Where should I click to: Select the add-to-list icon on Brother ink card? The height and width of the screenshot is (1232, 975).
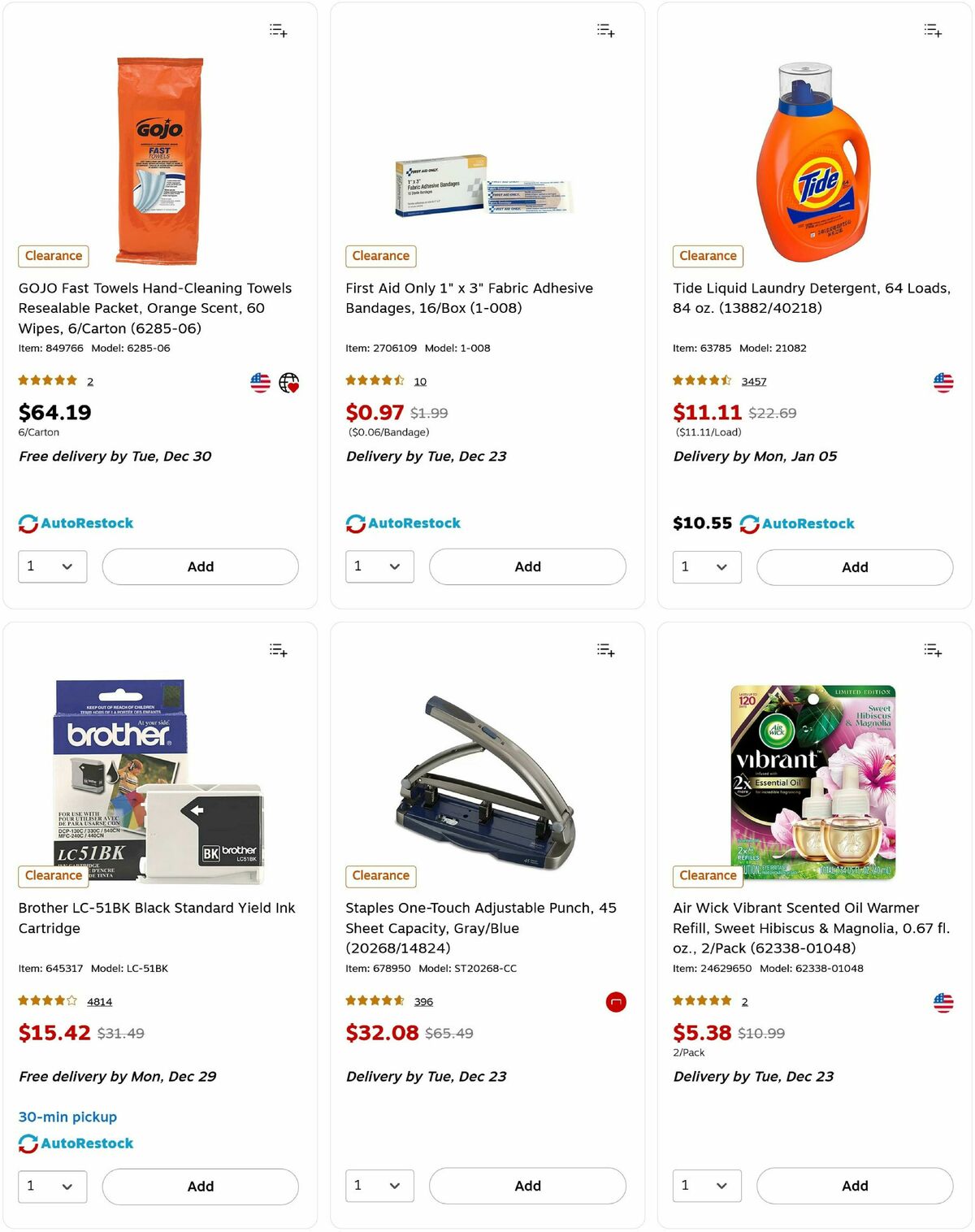pos(277,649)
